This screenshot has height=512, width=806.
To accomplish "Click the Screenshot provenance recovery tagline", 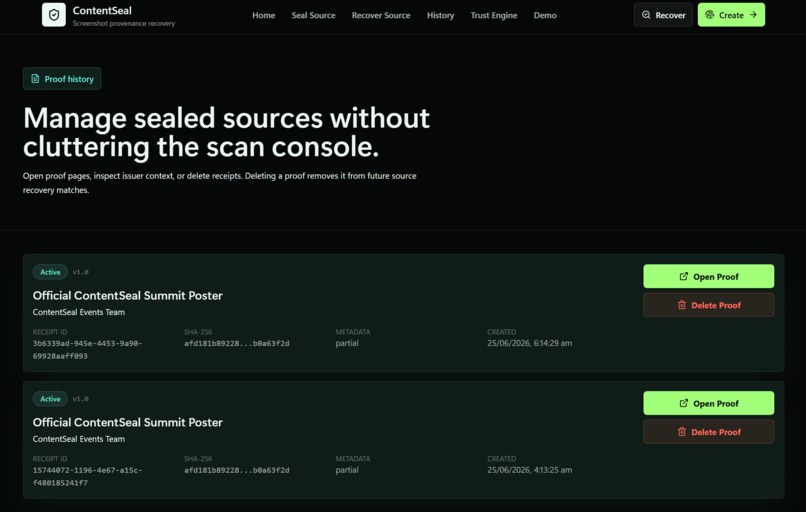I will click(123, 24).
